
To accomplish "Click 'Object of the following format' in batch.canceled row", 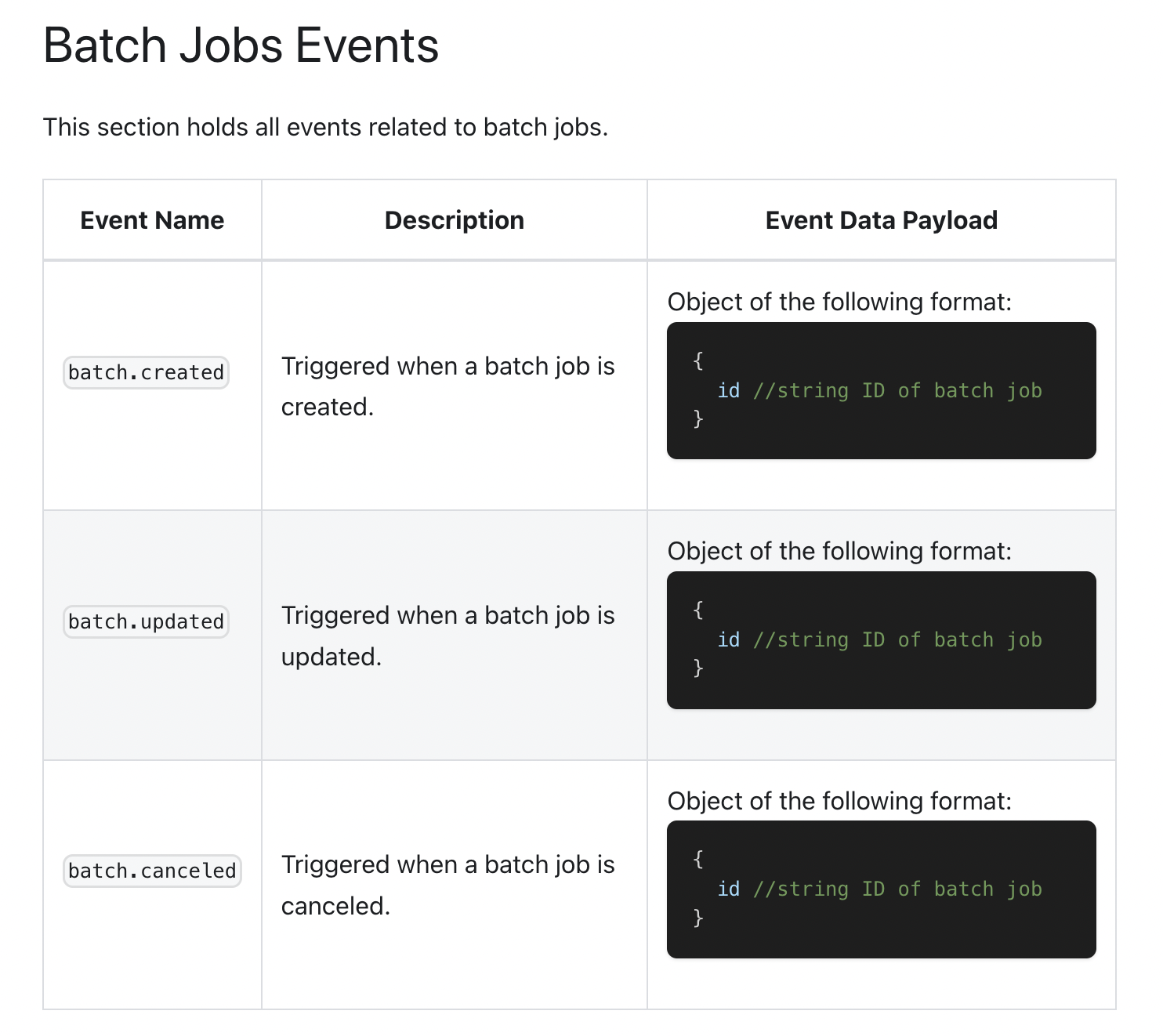I will [839, 801].
